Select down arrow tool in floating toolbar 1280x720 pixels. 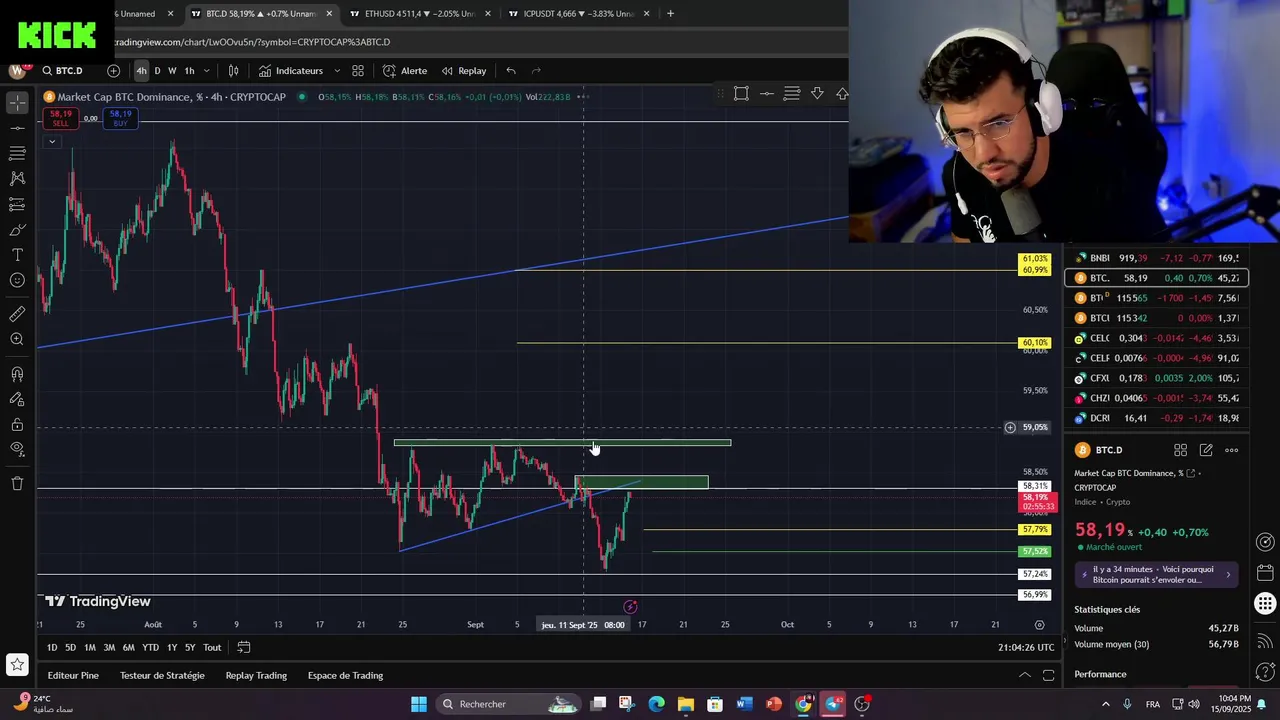pyautogui.click(x=817, y=93)
